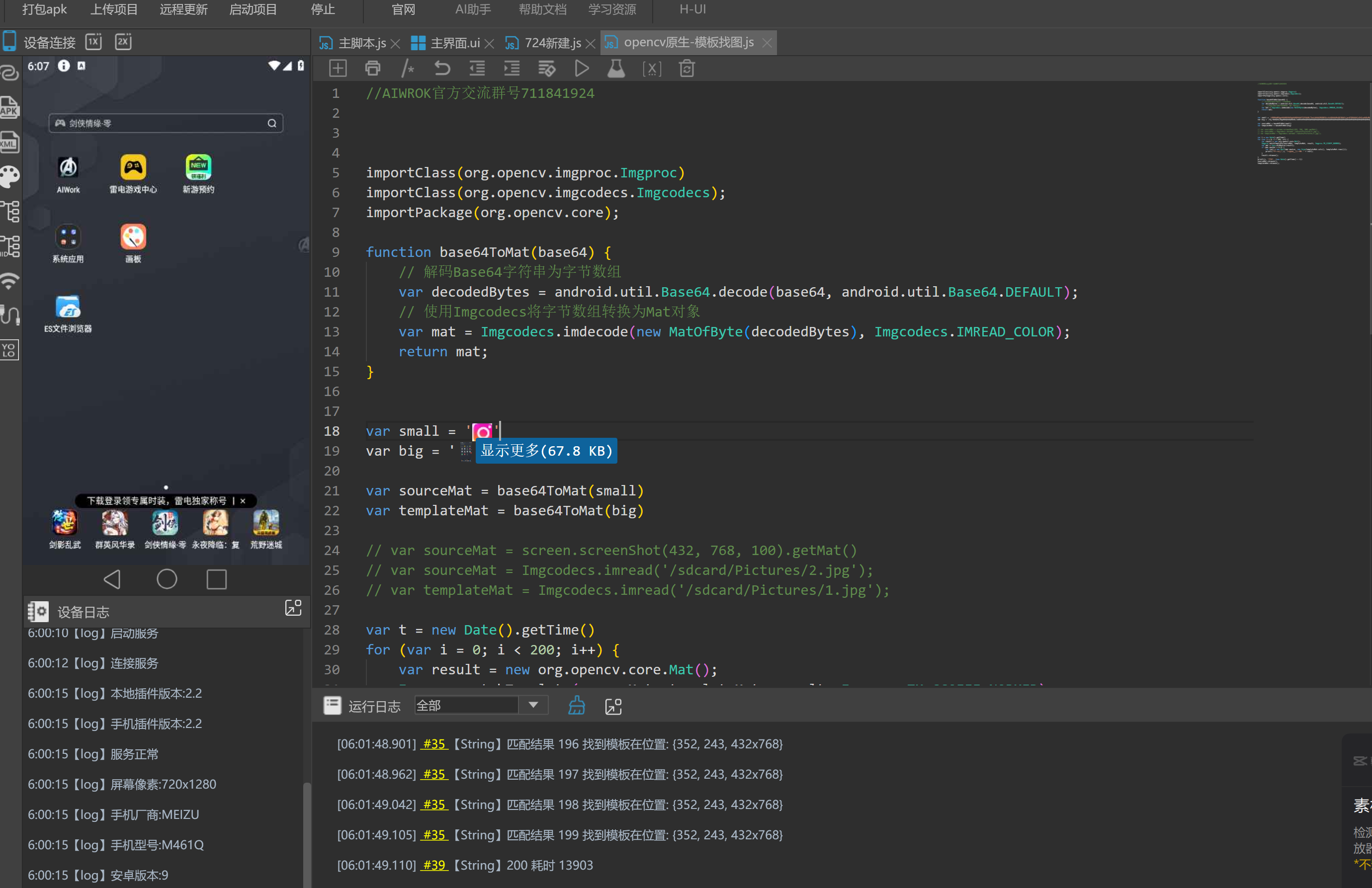Open the AIWork app on the device
The image size is (1372, 888).
coord(68,174)
